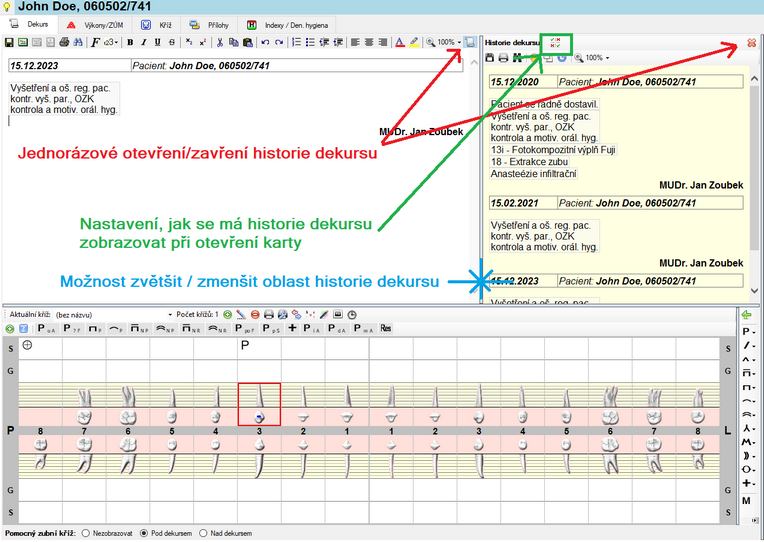The width and height of the screenshot is (764, 542).
Task: Align text to the right
Action: tap(383, 42)
